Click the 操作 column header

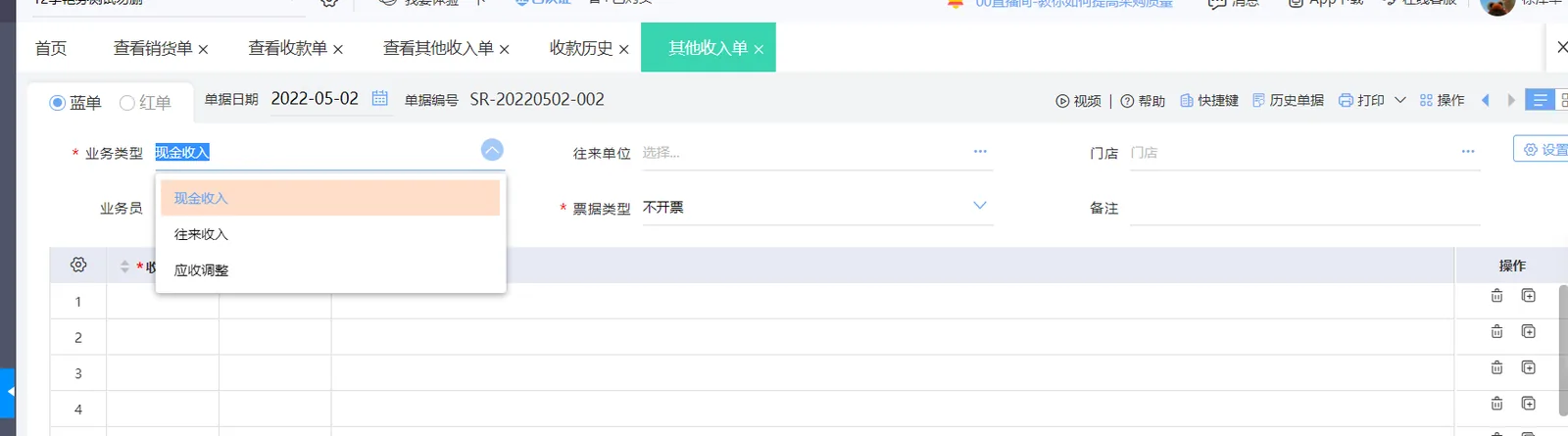pos(1512,266)
